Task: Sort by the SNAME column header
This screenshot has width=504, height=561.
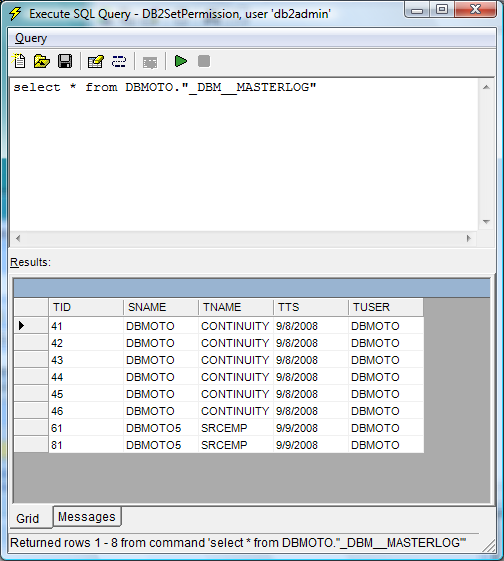Action: 161,307
